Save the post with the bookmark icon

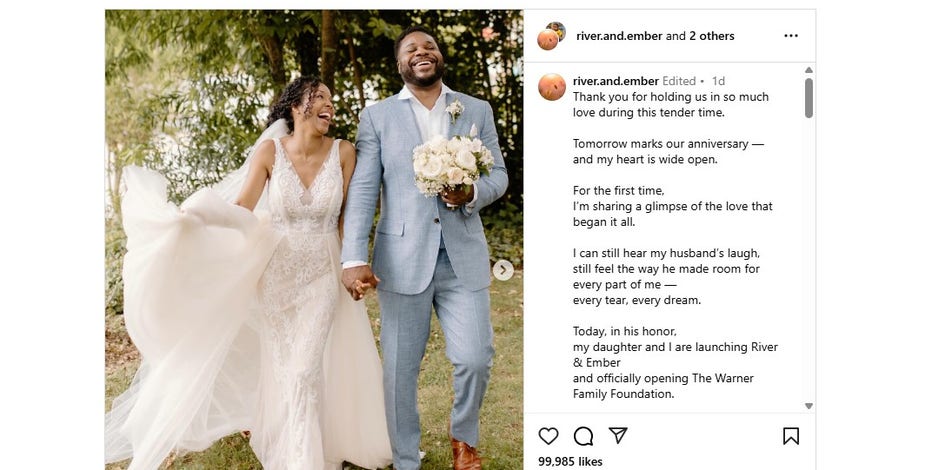click(x=791, y=436)
